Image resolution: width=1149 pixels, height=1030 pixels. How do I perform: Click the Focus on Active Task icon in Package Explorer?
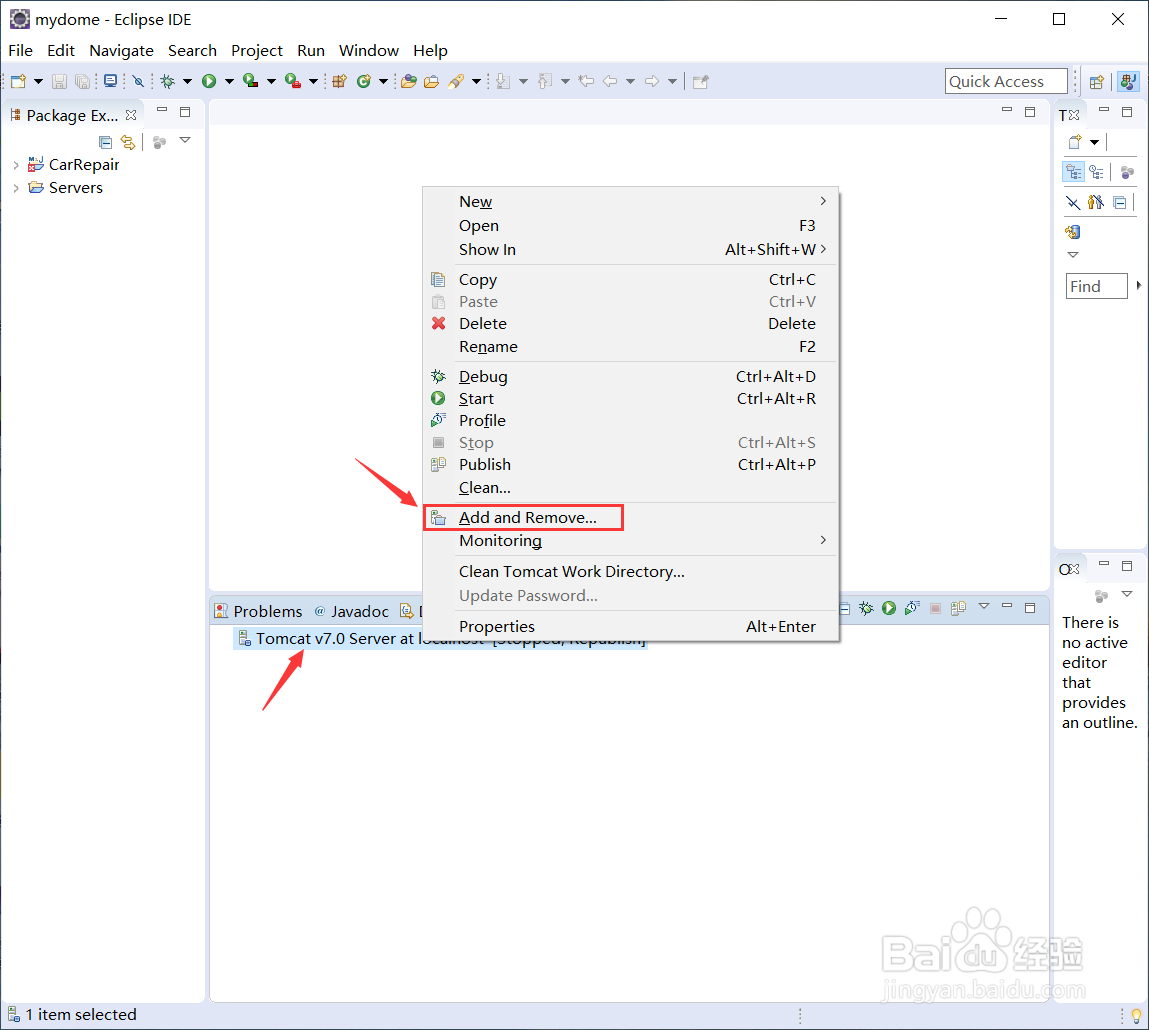pyautogui.click(x=159, y=142)
